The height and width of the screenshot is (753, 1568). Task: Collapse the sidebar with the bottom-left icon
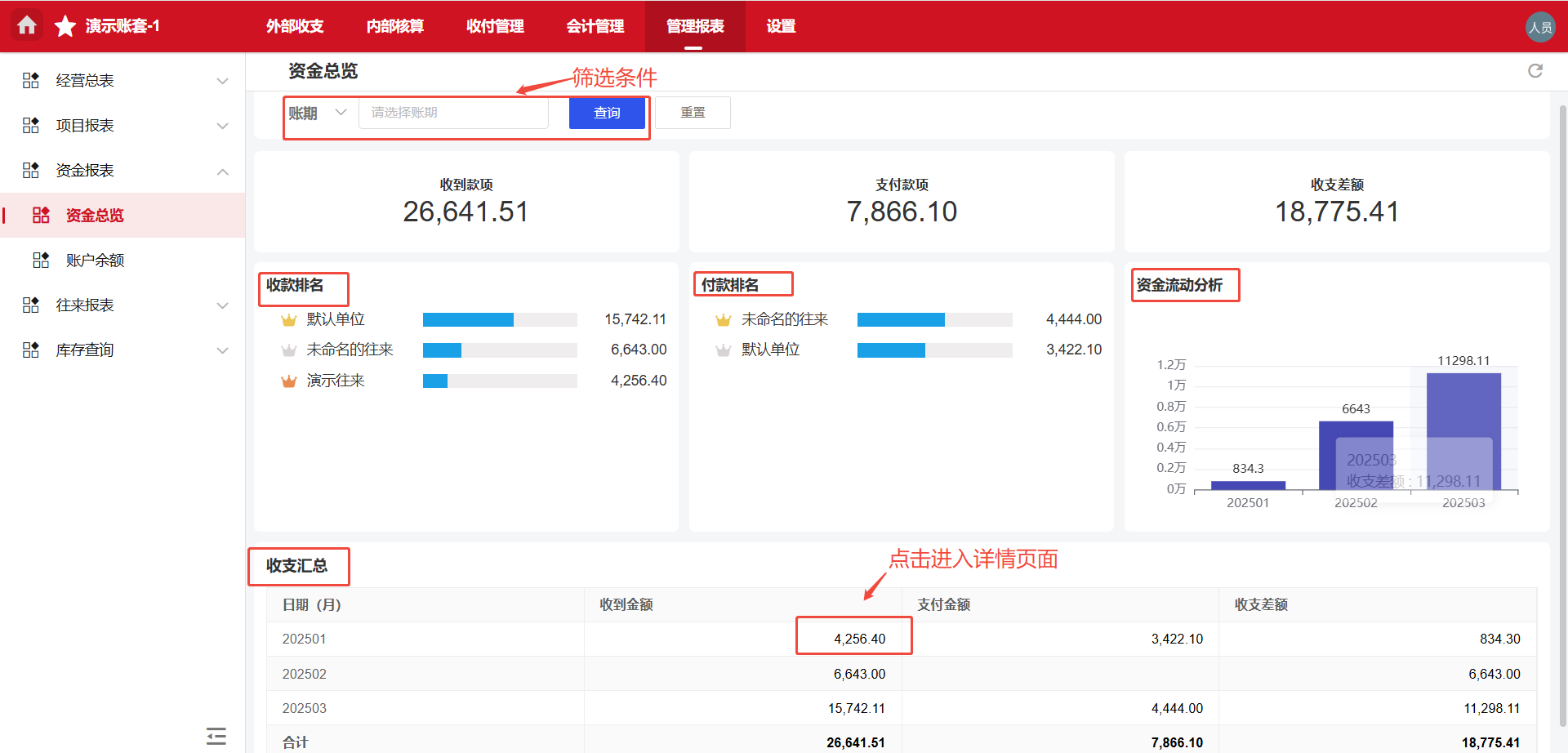tap(216, 735)
